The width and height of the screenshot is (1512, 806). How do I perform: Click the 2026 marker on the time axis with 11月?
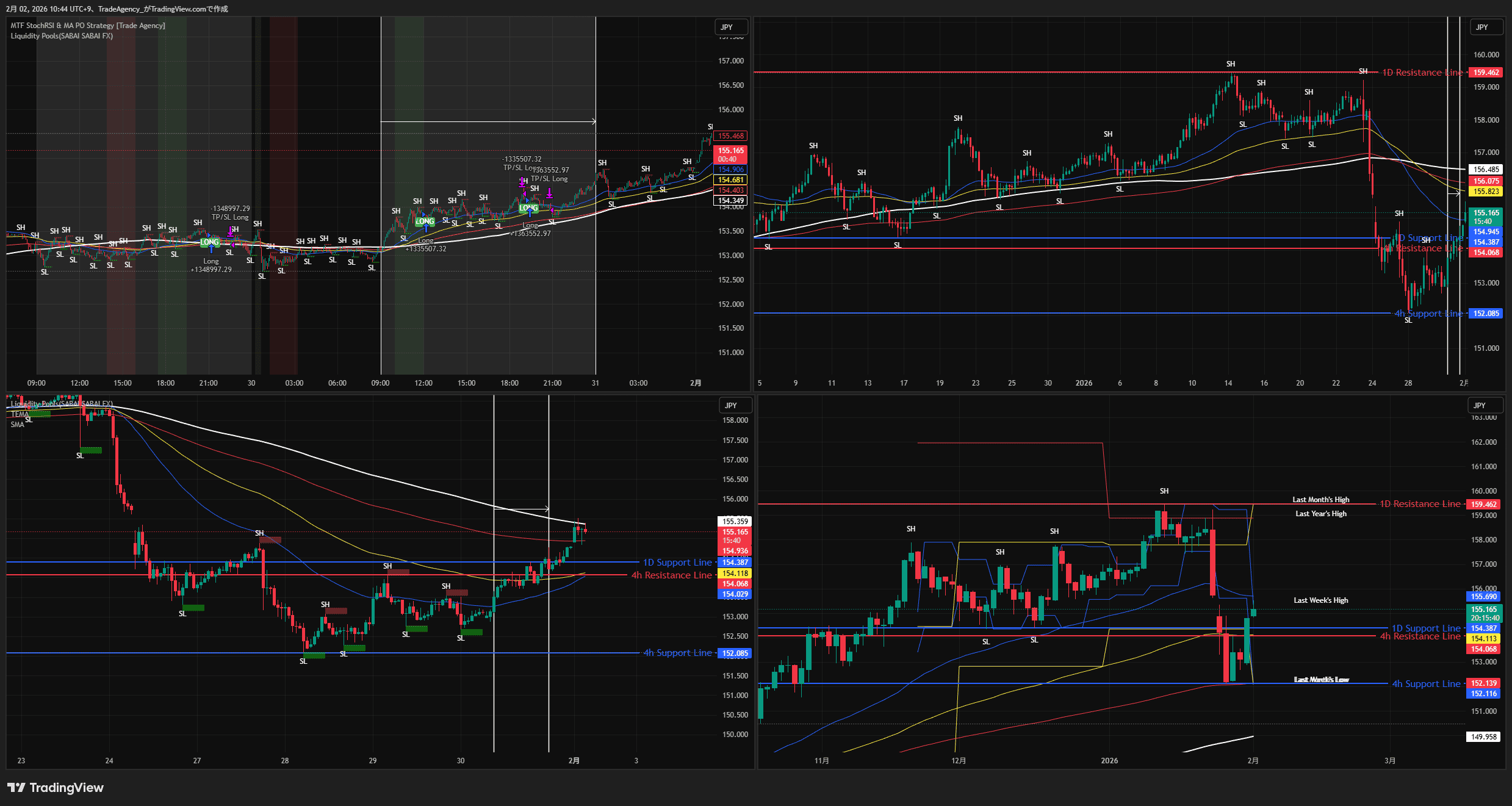click(1109, 760)
